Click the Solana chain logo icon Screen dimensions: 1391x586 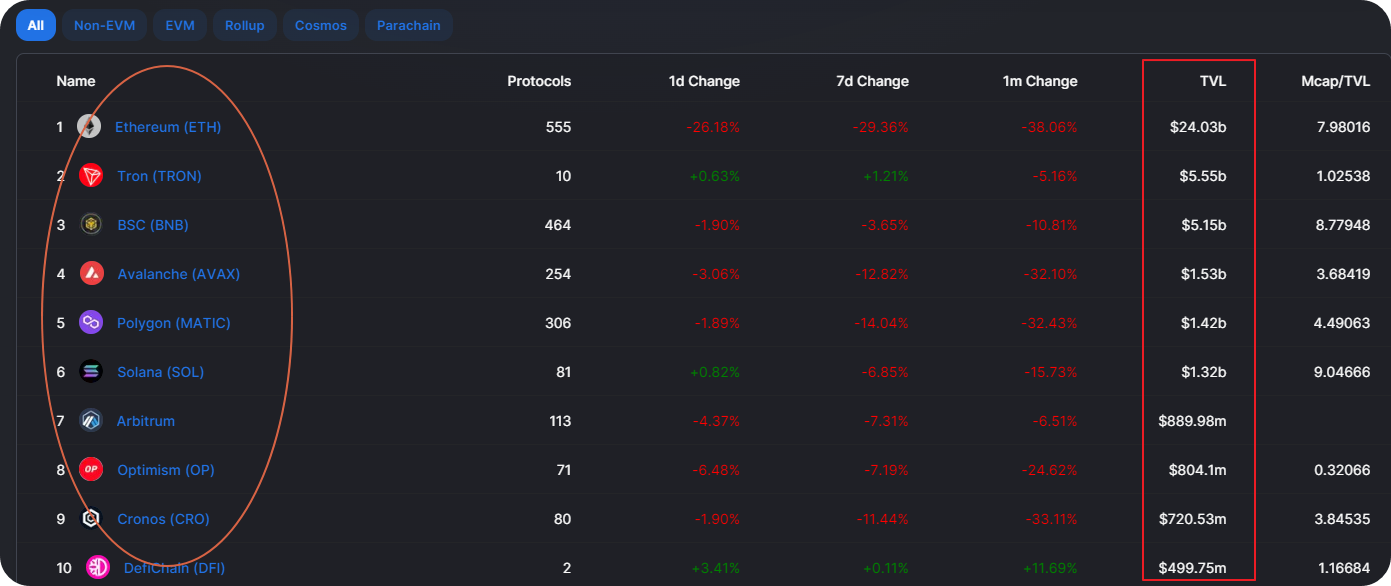click(x=91, y=372)
